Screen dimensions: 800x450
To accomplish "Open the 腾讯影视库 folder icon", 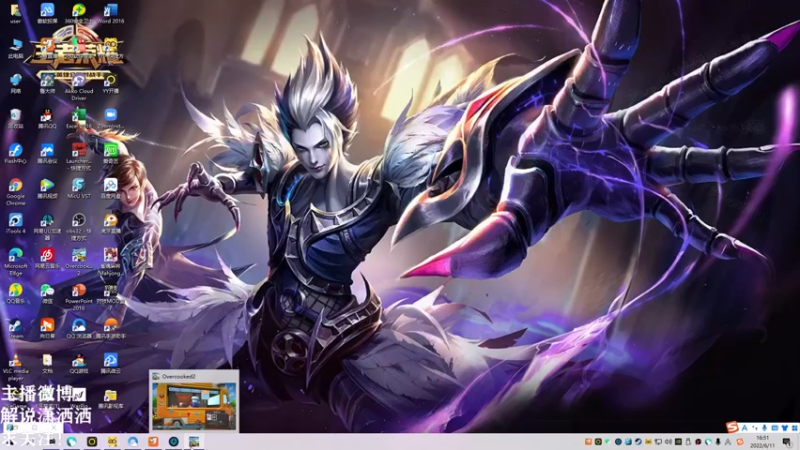I will click(x=110, y=398).
